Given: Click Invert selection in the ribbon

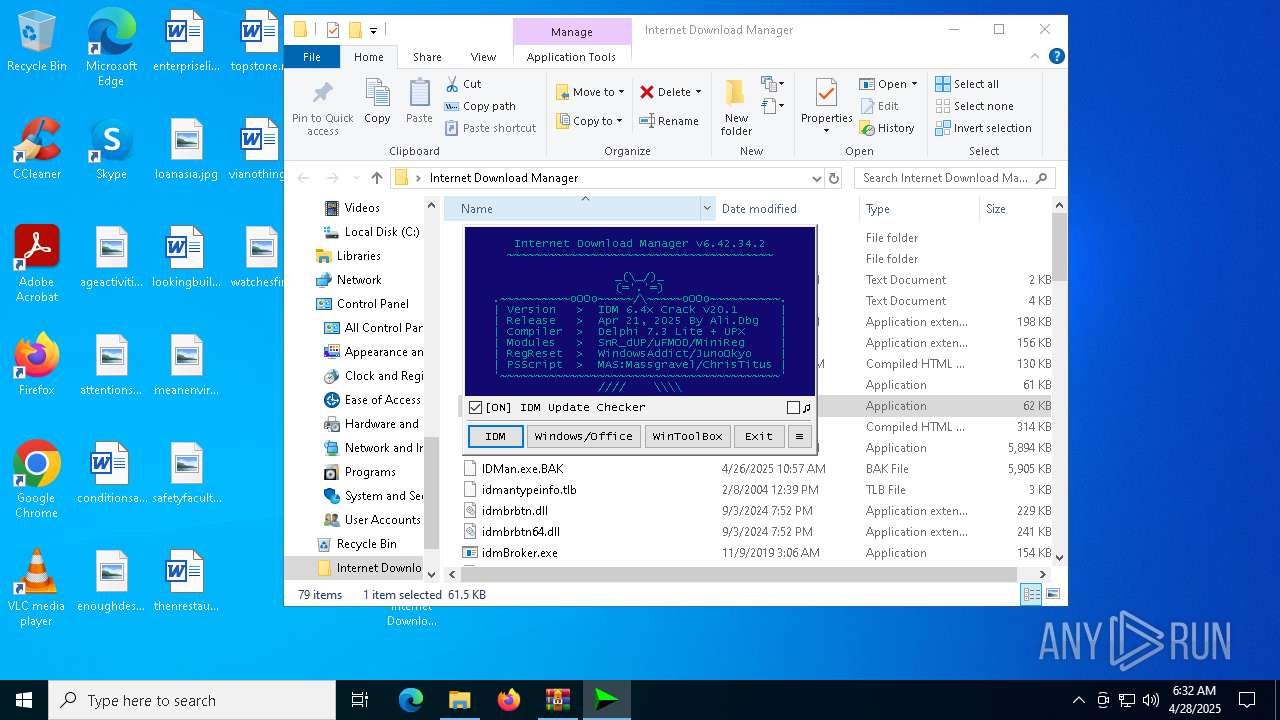Looking at the screenshot, I should pyautogui.click(x=983, y=128).
